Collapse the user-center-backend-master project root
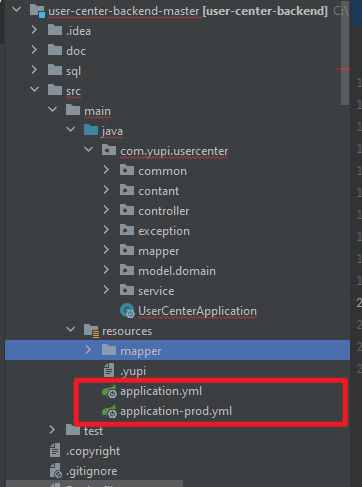The image size is (362, 487). click(16, 10)
